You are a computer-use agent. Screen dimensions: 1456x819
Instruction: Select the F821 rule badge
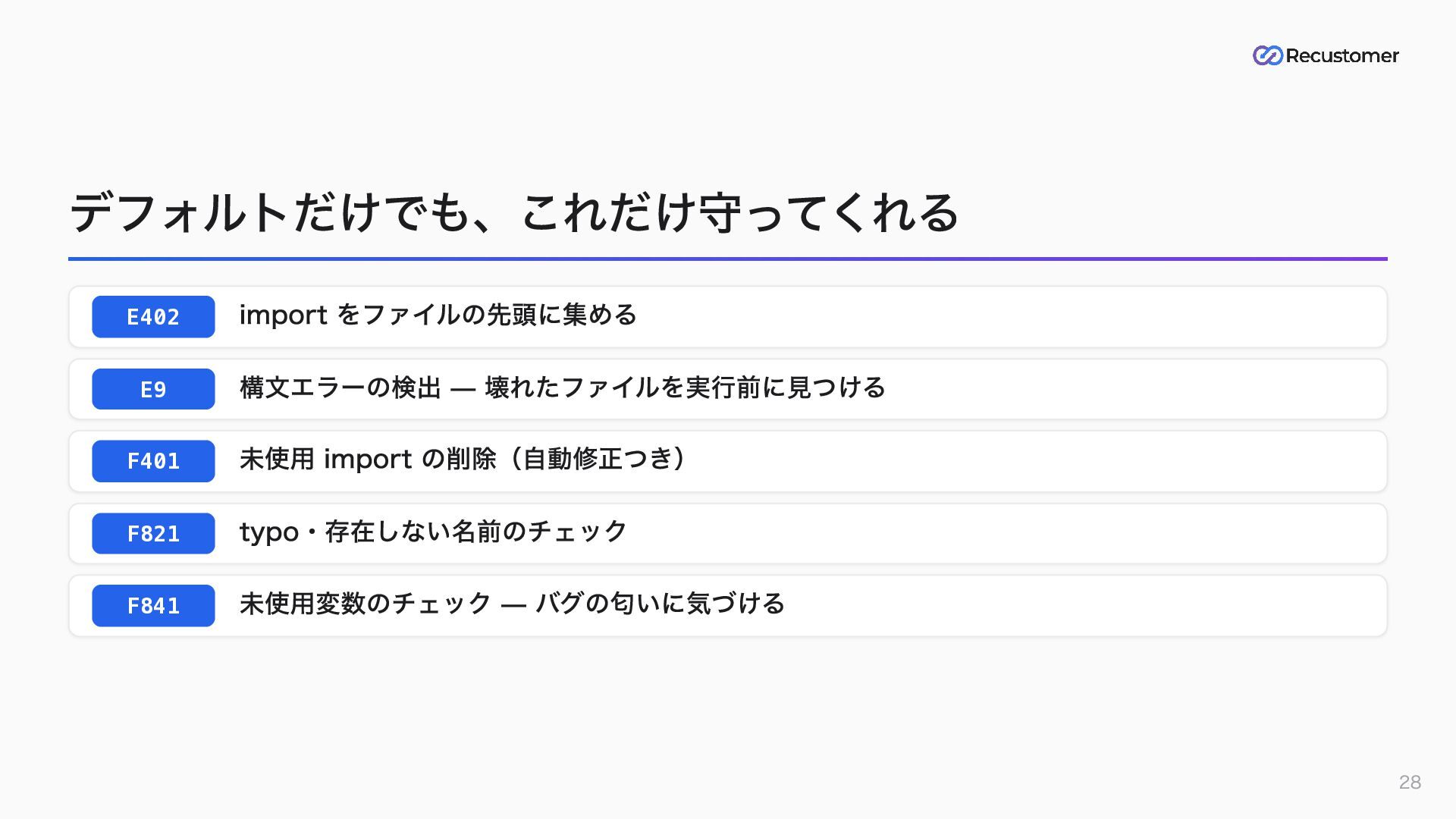(153, 534)
